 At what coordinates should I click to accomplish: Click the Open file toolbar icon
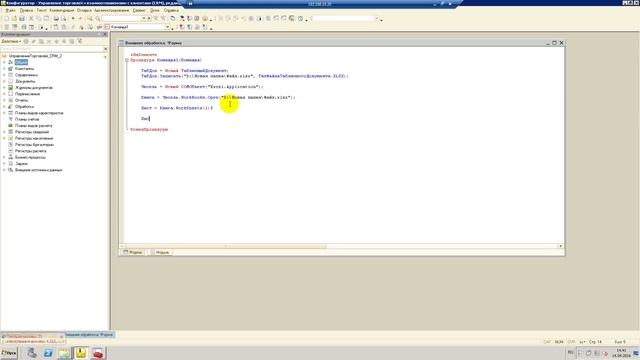pyautogui.click(x=14, y=18)
